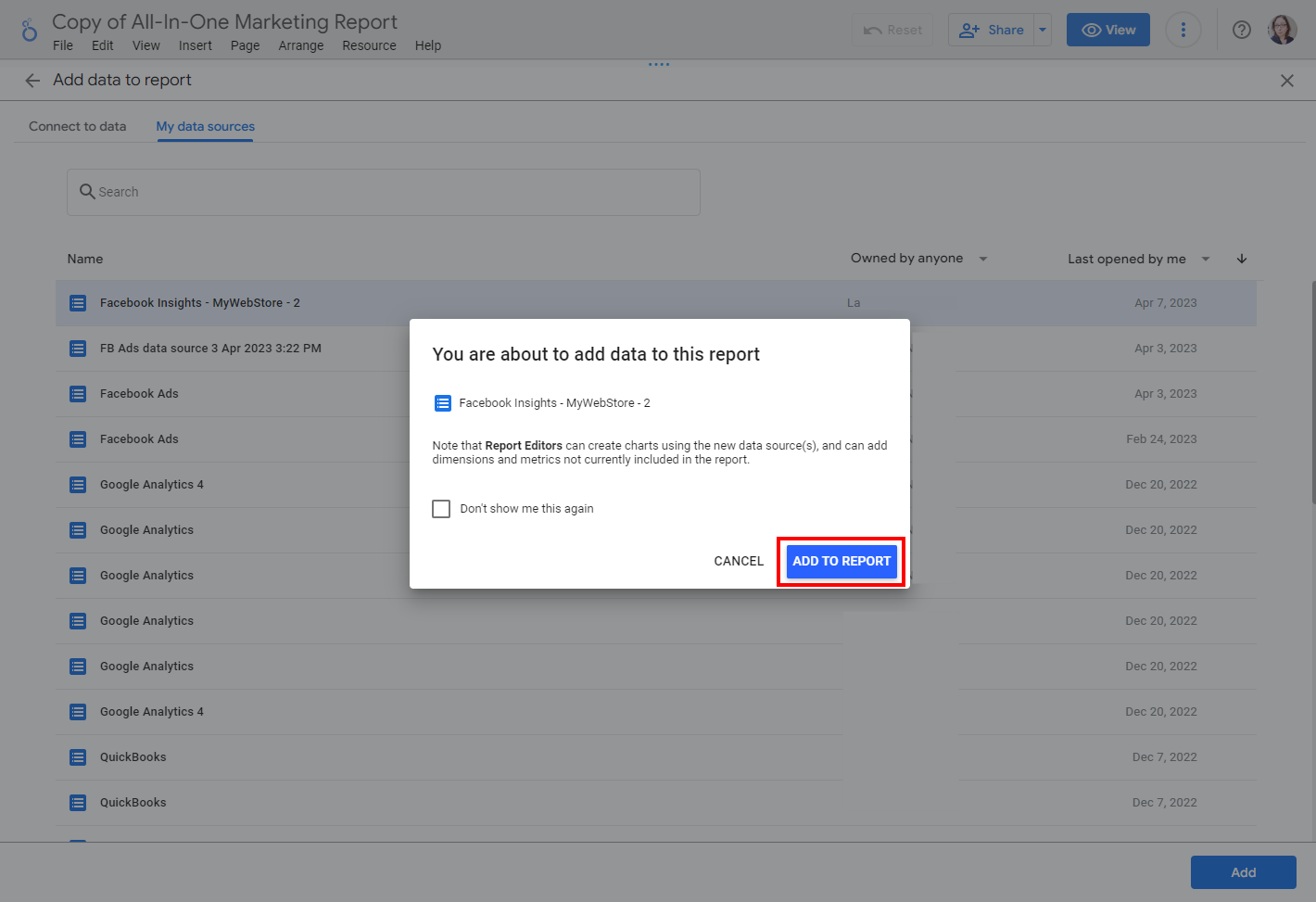Click the Looker Studio logo

29,29
